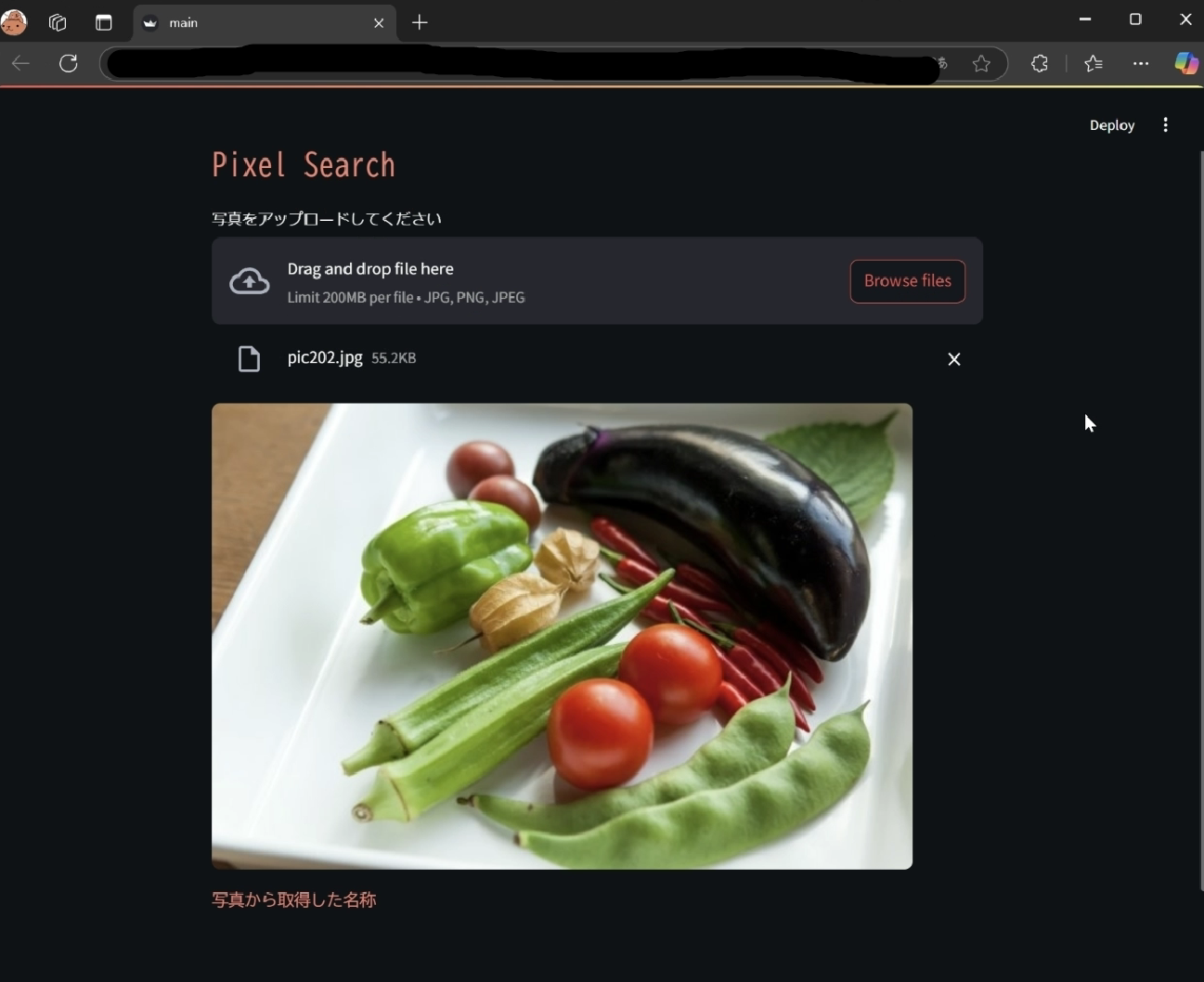Viewport: 1204px width, 982px height.
Task: Click the Pixel Search heading
Action: pyautogui.click(x=304, y=165)
